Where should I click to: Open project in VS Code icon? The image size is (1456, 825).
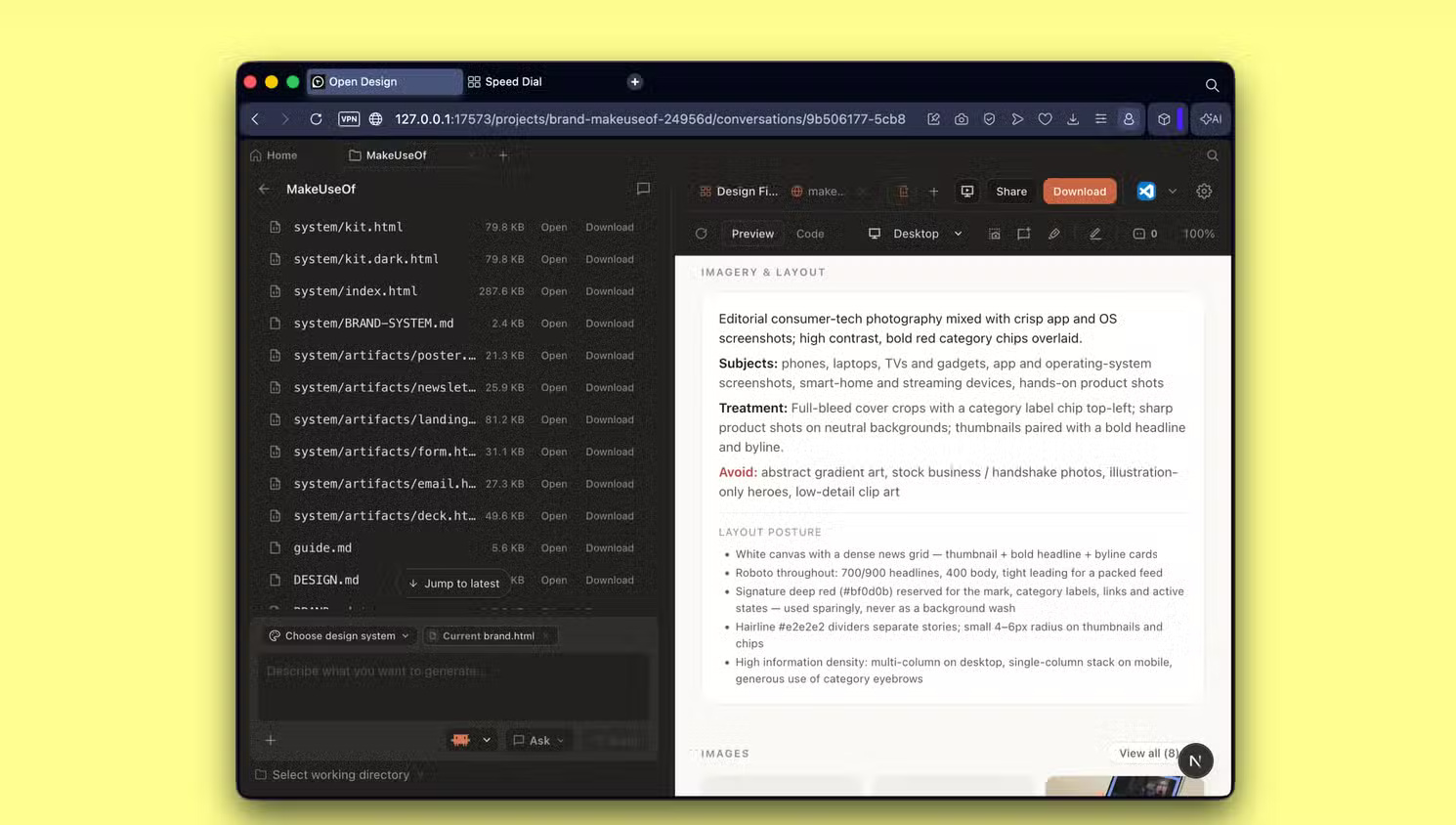(1146, 192)
